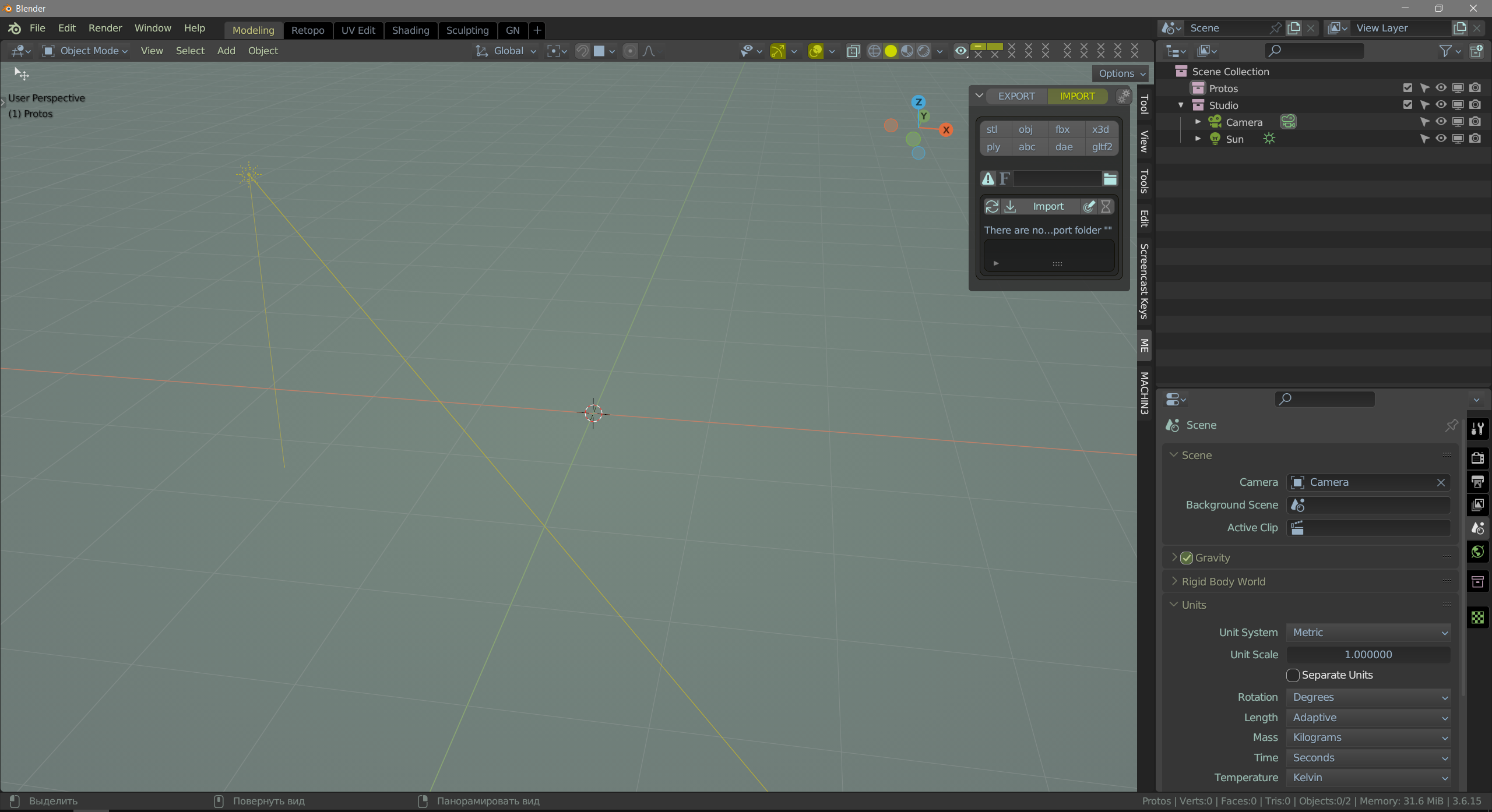Image resolution: width=1492 pixels, height=812 pixels.
Task: Click the Unit Scale value field
Action: 1368,655
